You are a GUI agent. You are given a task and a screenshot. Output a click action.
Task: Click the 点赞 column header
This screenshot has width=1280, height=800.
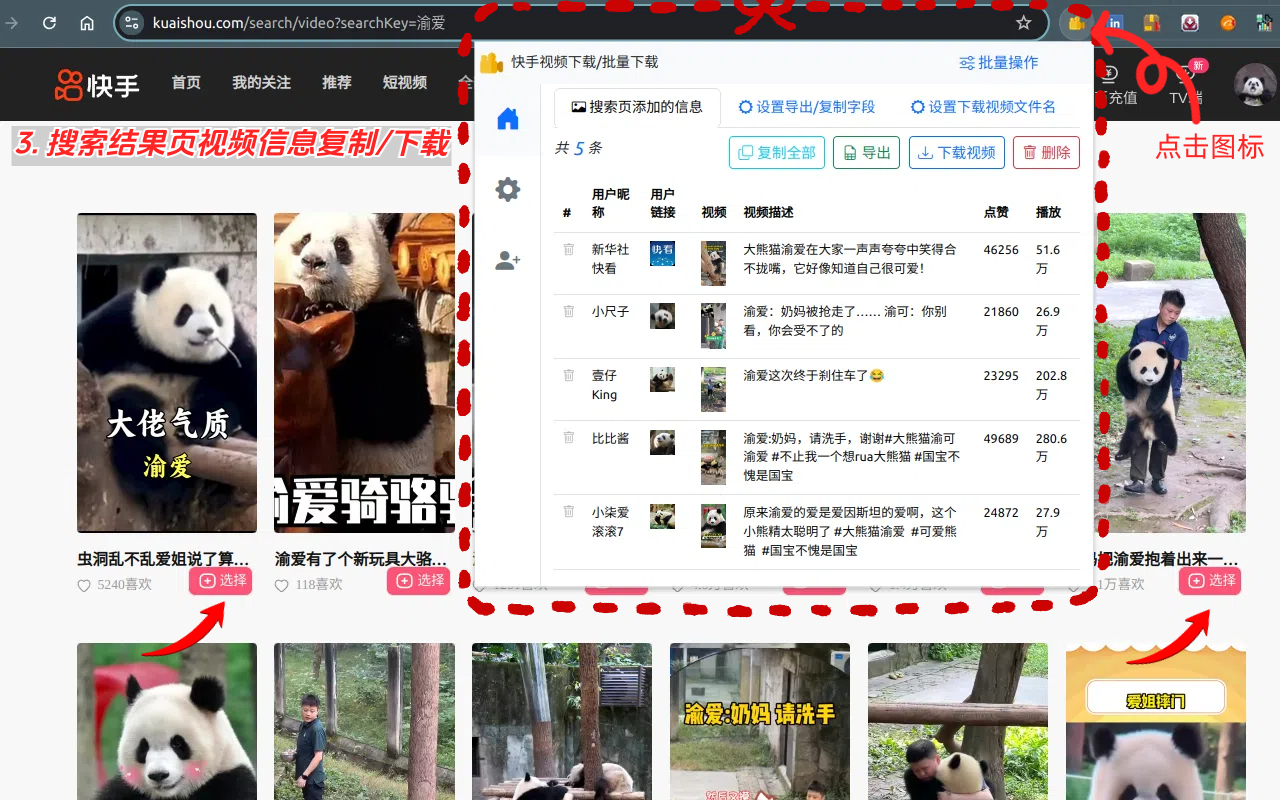(x=996, y=212)
